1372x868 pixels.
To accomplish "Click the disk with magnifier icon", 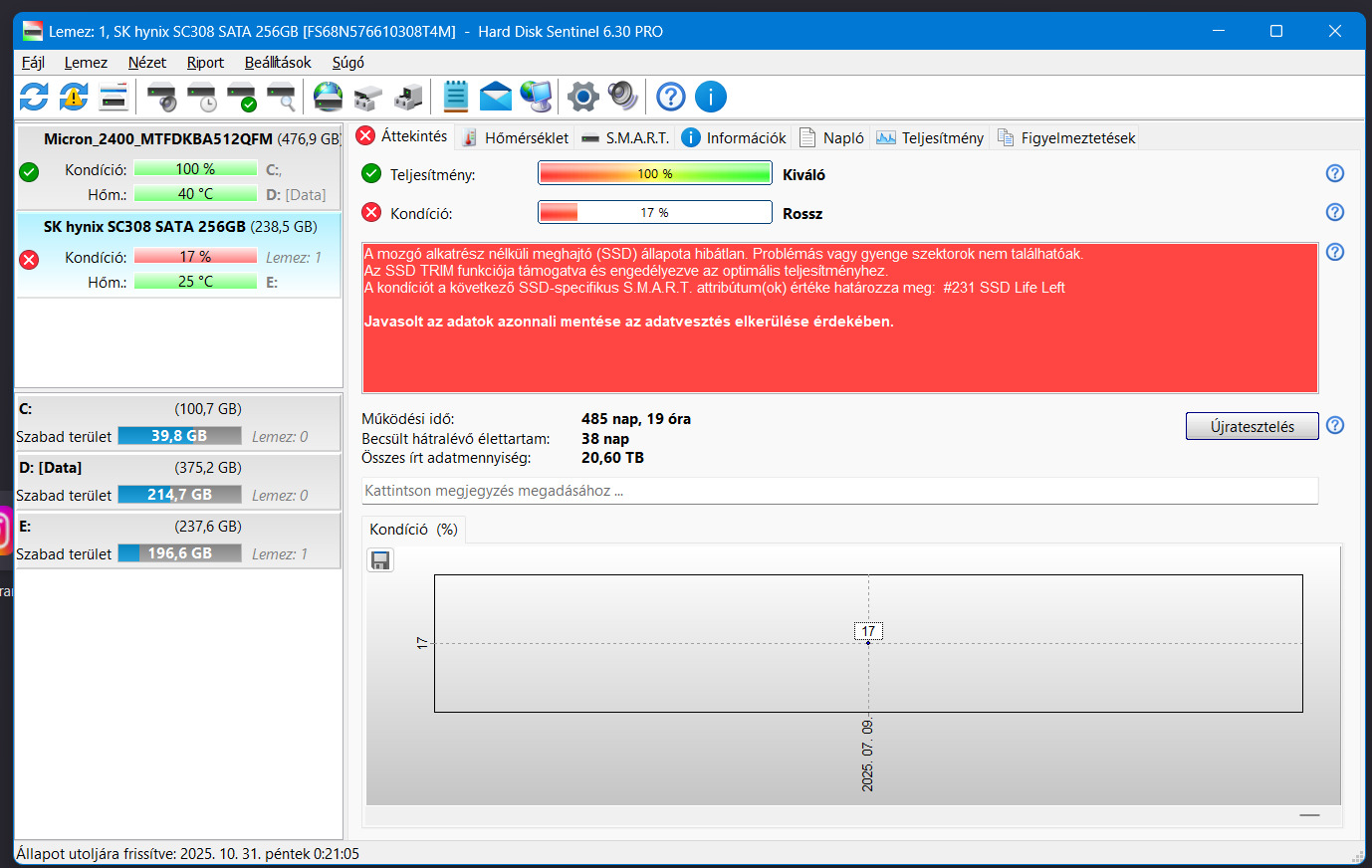I will pos(281,97).
